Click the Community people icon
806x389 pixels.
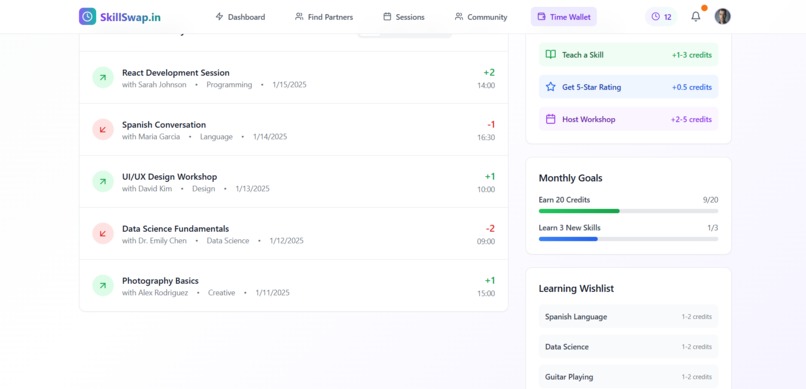coord(459,16)
